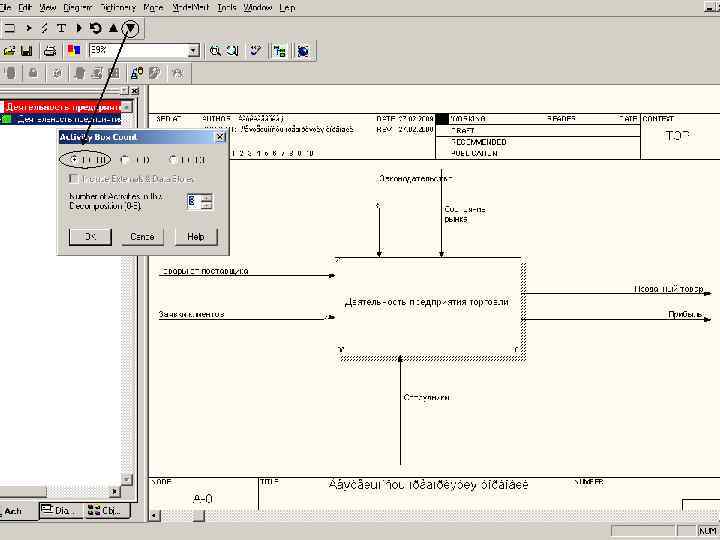The image size is (720, 540).
Task: Toggle the Model Explorer tree icon
Action: tap(279, 51)
